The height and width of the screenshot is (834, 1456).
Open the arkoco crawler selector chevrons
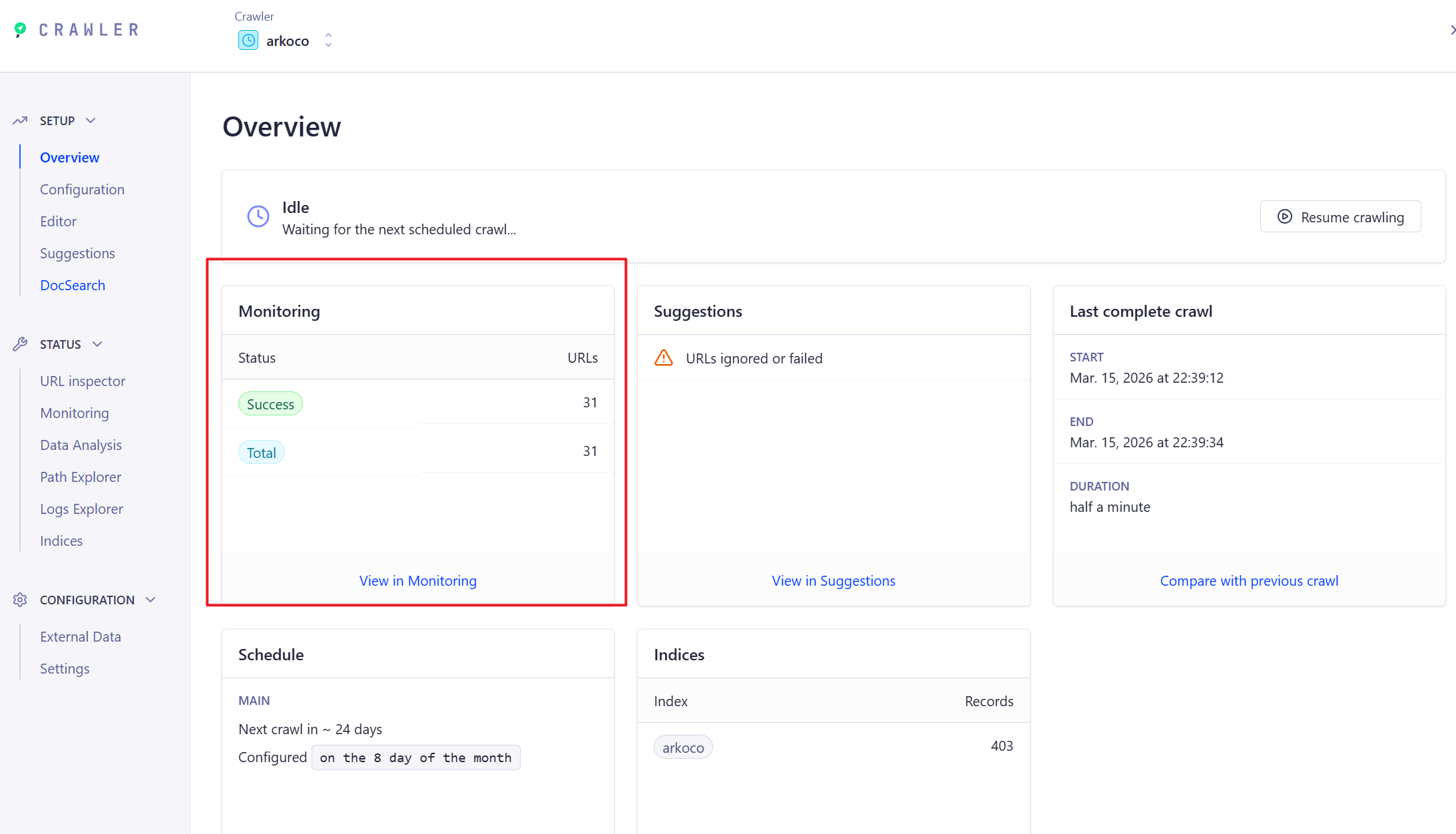click(x=328, y=41)
